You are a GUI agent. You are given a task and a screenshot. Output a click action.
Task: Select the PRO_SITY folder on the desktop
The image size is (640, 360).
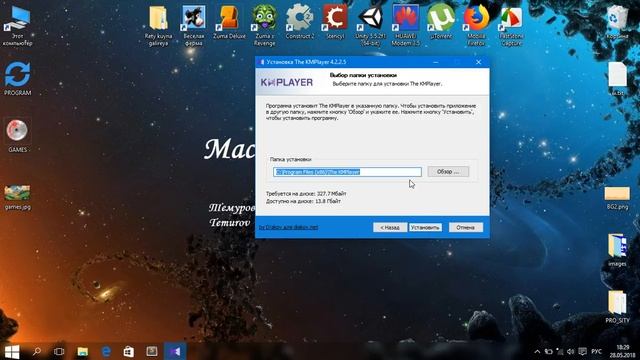(617, 307)
